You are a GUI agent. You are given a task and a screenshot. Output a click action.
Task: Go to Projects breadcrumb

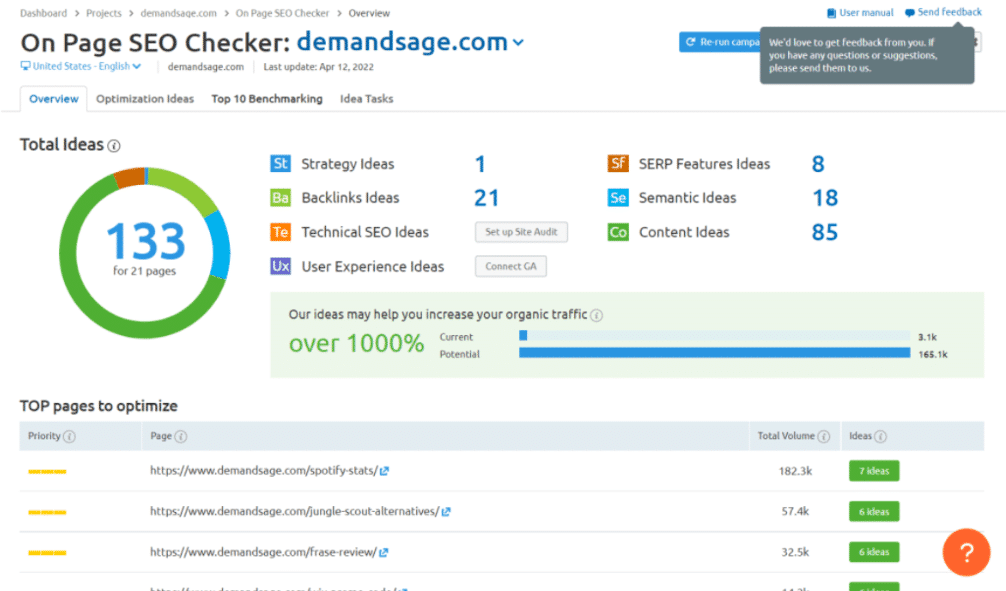[103, 13]
